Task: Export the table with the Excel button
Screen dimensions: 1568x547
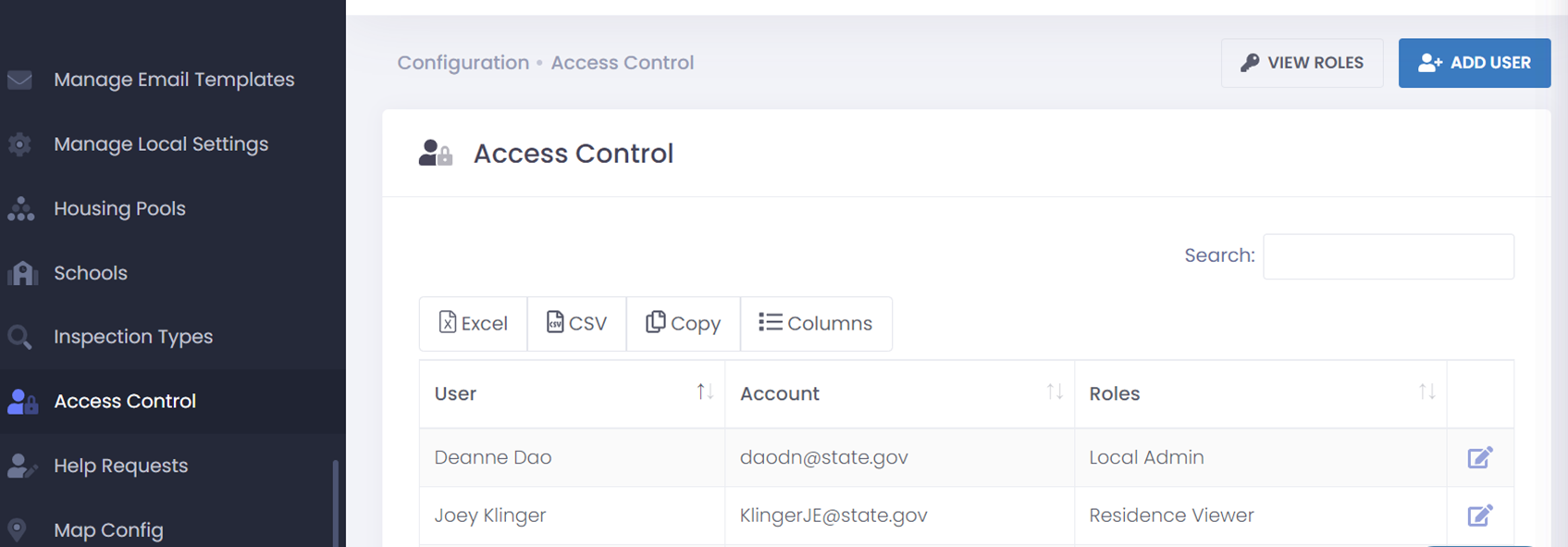Action: [473, 324]
